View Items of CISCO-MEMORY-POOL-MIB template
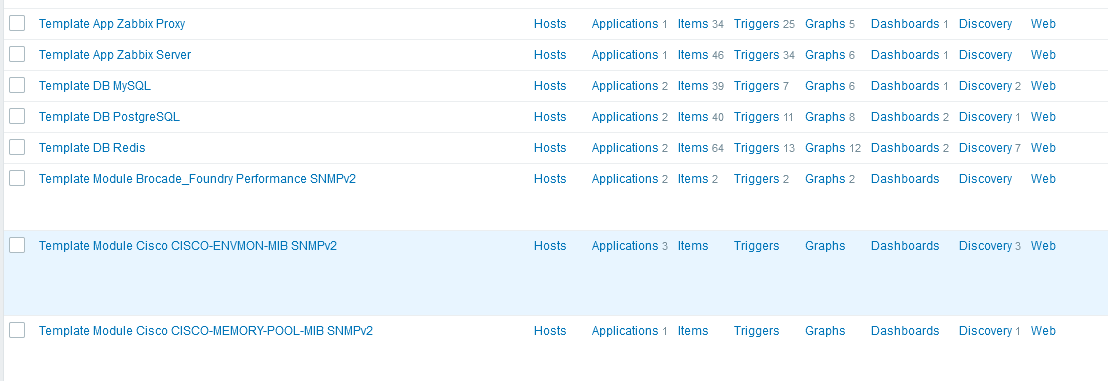 pos(692,331)
